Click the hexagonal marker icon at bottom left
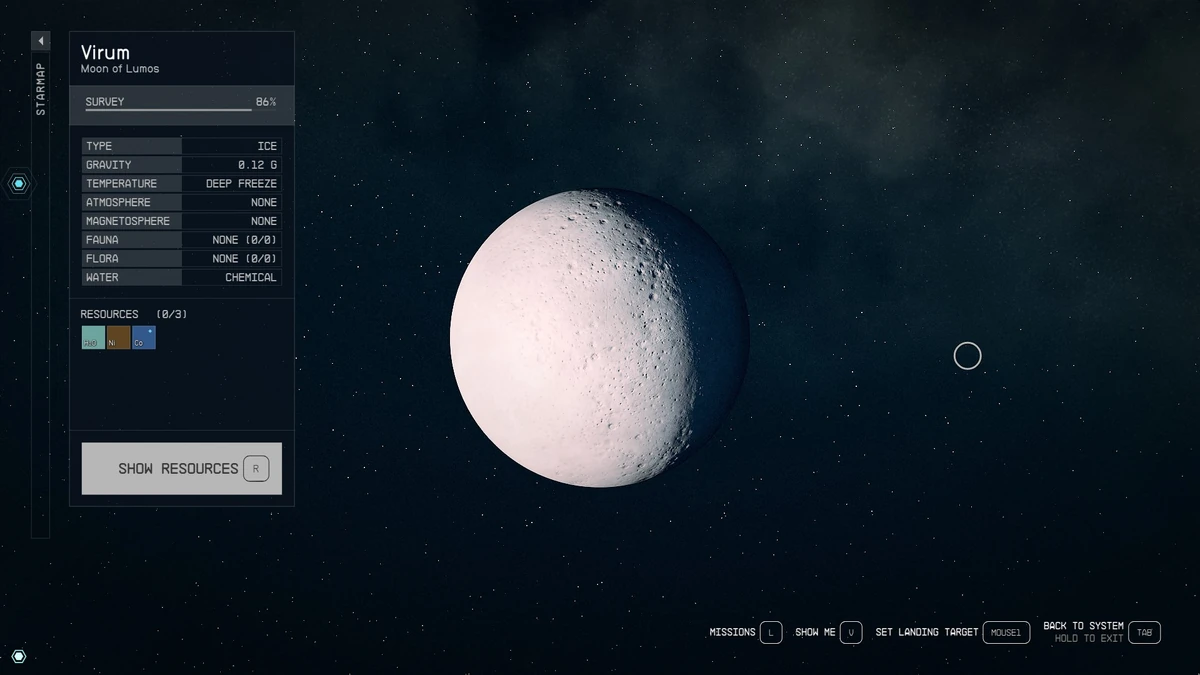 (x=18, y=655)
